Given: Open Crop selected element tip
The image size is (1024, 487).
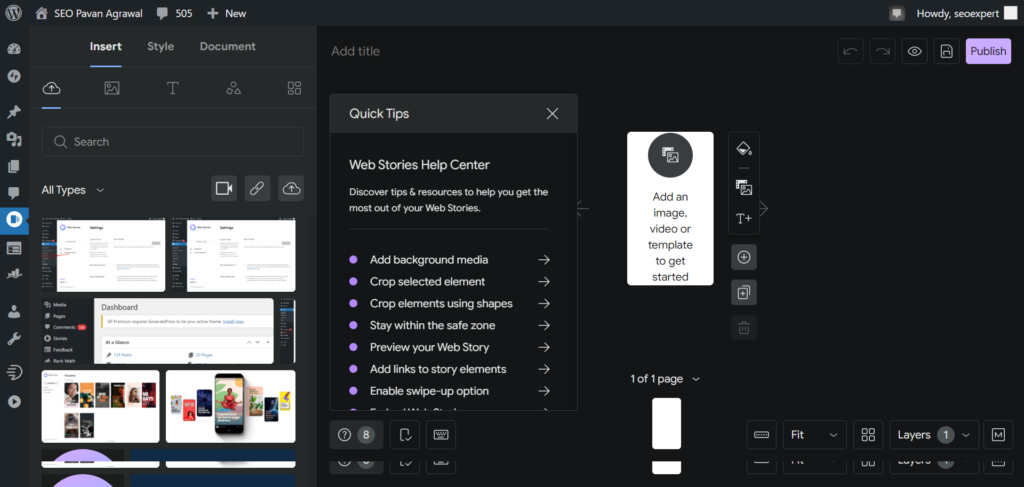Looking at the screenshot, I should tap(450, 281).
